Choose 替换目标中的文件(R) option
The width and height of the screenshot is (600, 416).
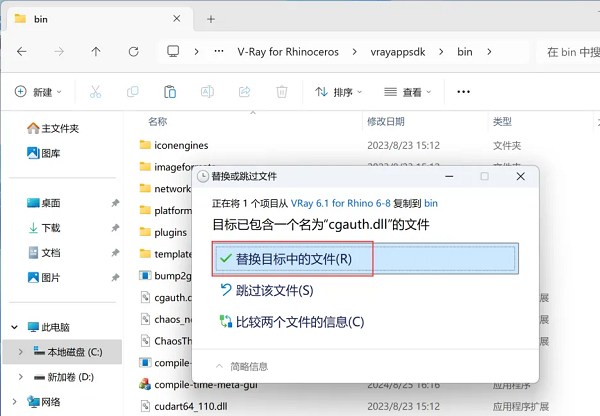pos(293,259)
